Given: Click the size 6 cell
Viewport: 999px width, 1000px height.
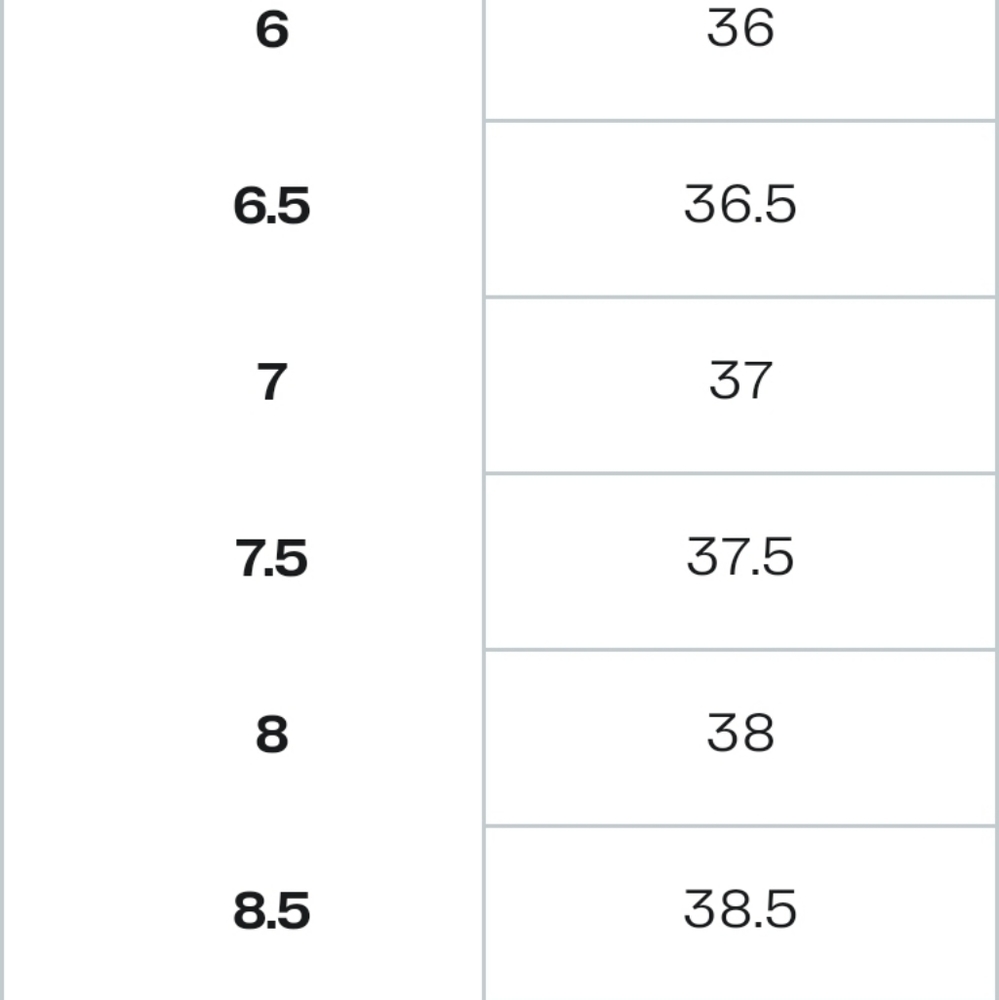Looking at the screenshot, I should [x=272, y=30].
